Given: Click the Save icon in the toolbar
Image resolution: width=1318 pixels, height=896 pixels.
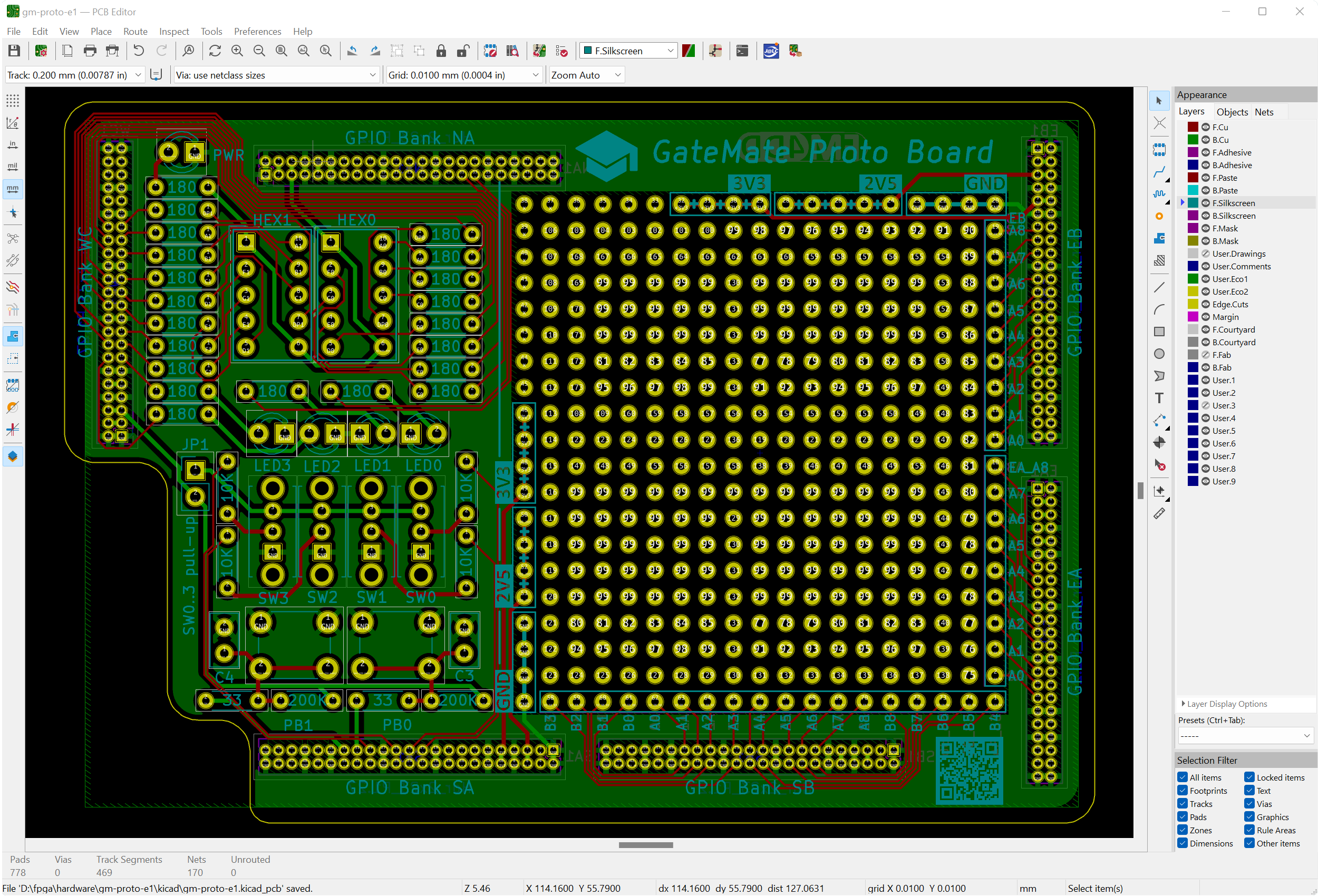Looking at the screenshot, I should tap(14, 51).
